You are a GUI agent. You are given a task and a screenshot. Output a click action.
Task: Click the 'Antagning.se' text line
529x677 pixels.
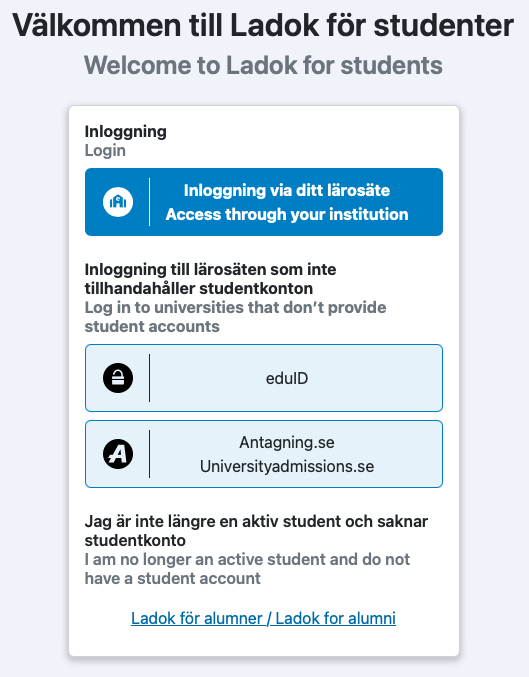point(287,442)
